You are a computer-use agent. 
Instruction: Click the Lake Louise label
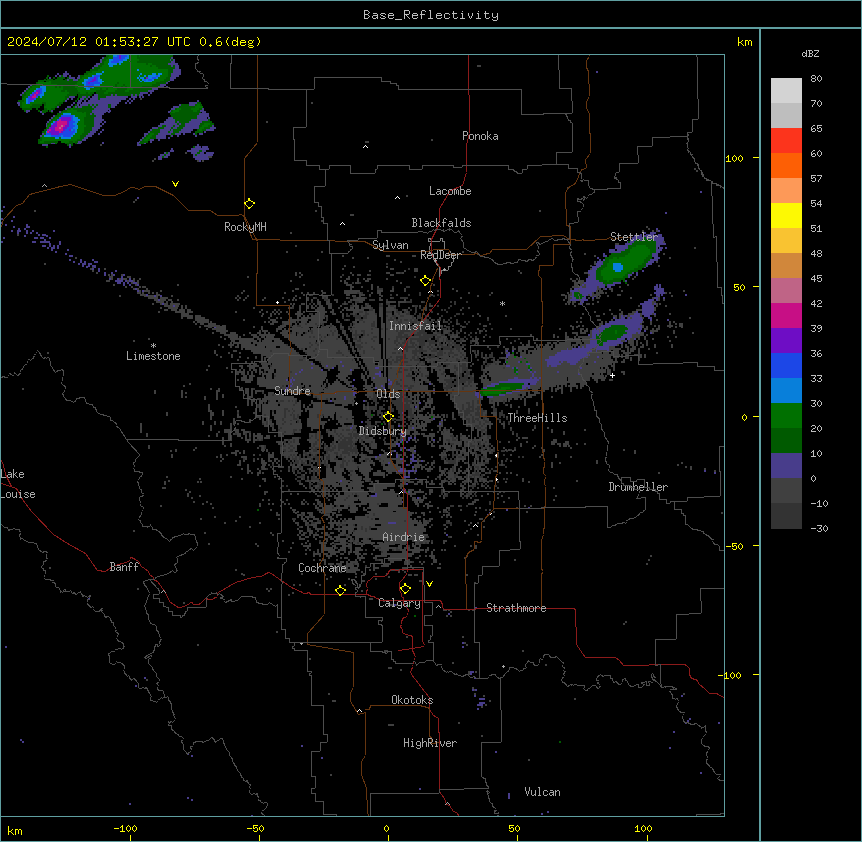click(x=18, y=484)
